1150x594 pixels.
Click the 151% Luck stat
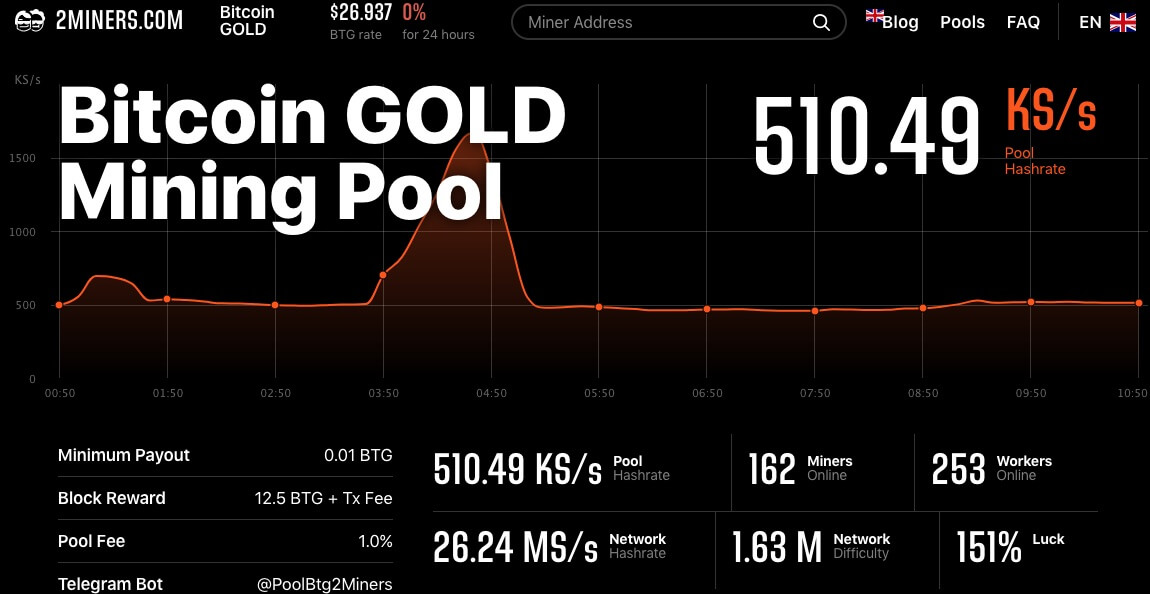pos(1011,546)
